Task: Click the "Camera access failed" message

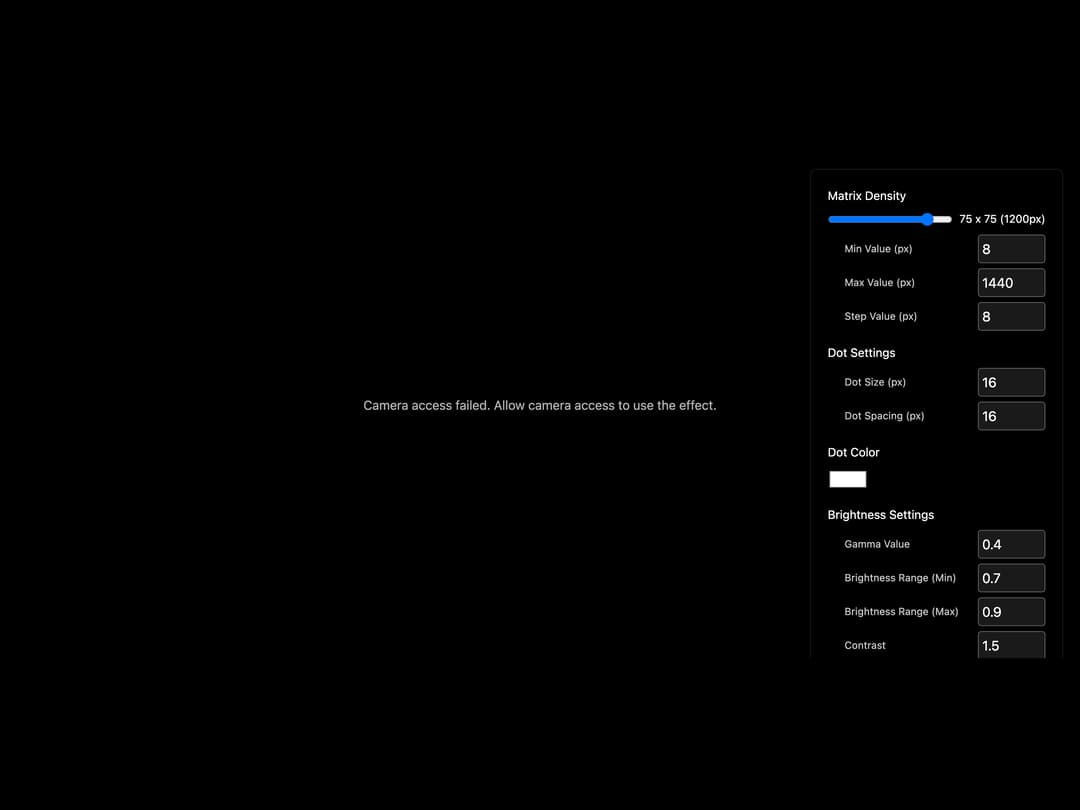Action: (539, 406)
